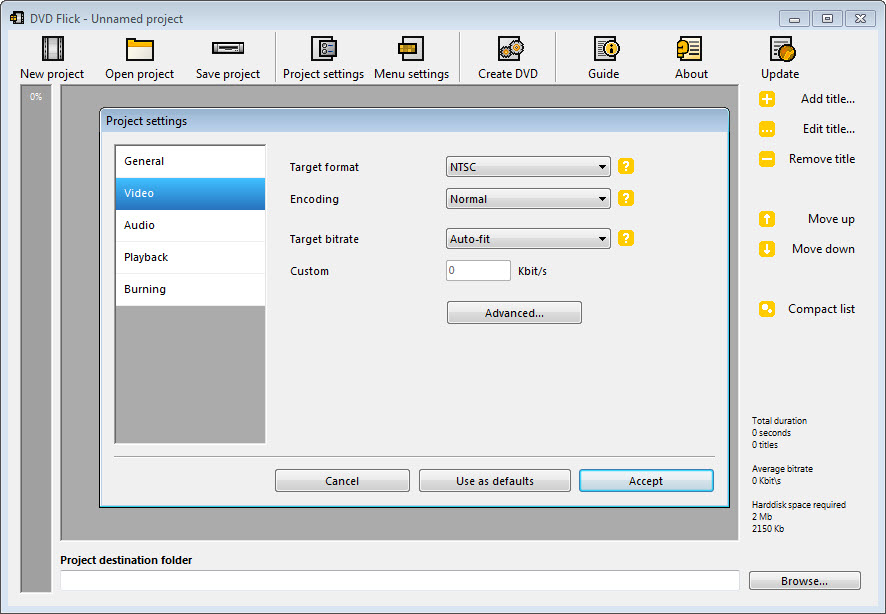
Task: Open Project settings from the toolbar
Action: [324, 58]
